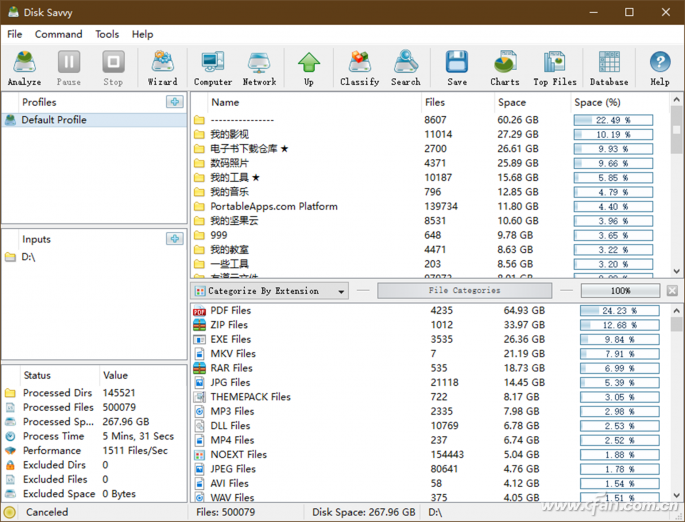The image size is (685, 522).
Task: Click the RAR Files archive icon
Action: [199, 368]
